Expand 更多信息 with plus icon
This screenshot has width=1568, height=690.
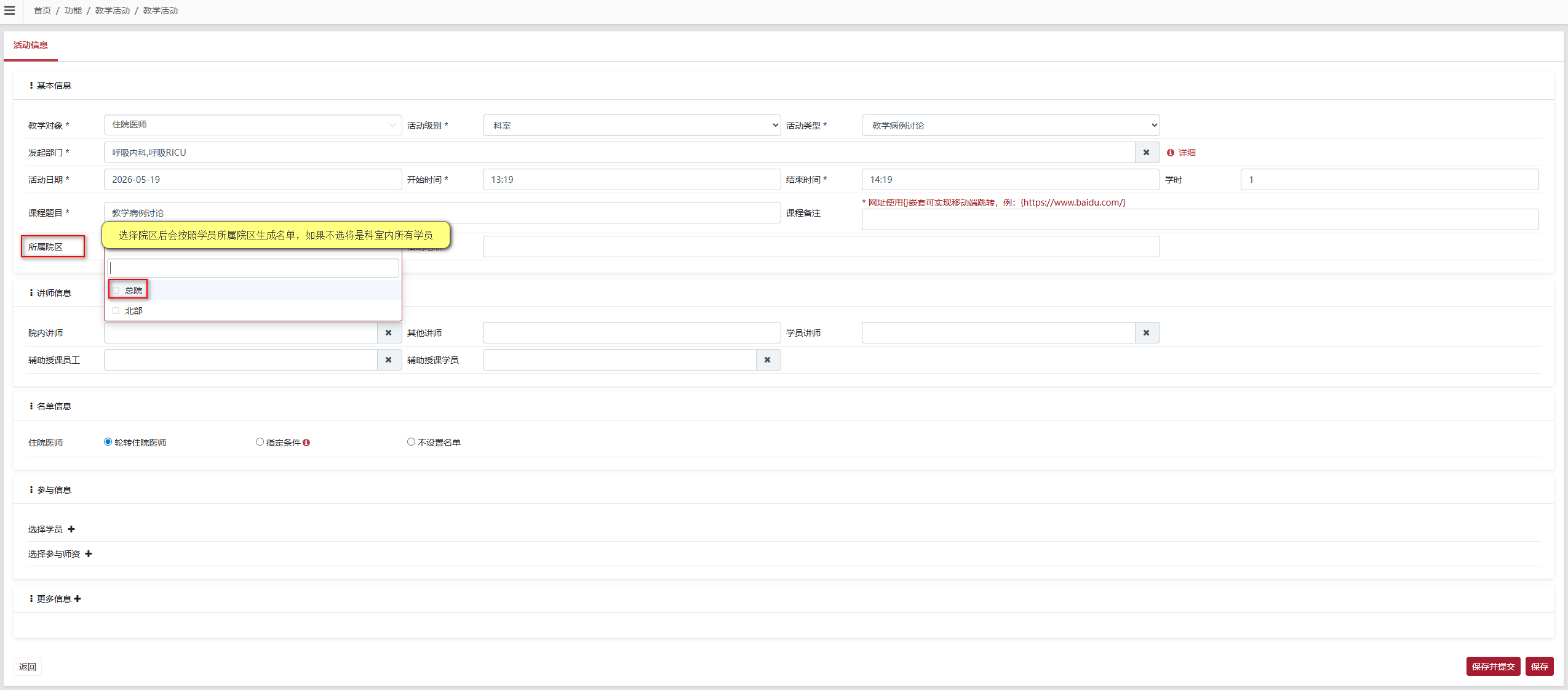[x=78, y=599]
